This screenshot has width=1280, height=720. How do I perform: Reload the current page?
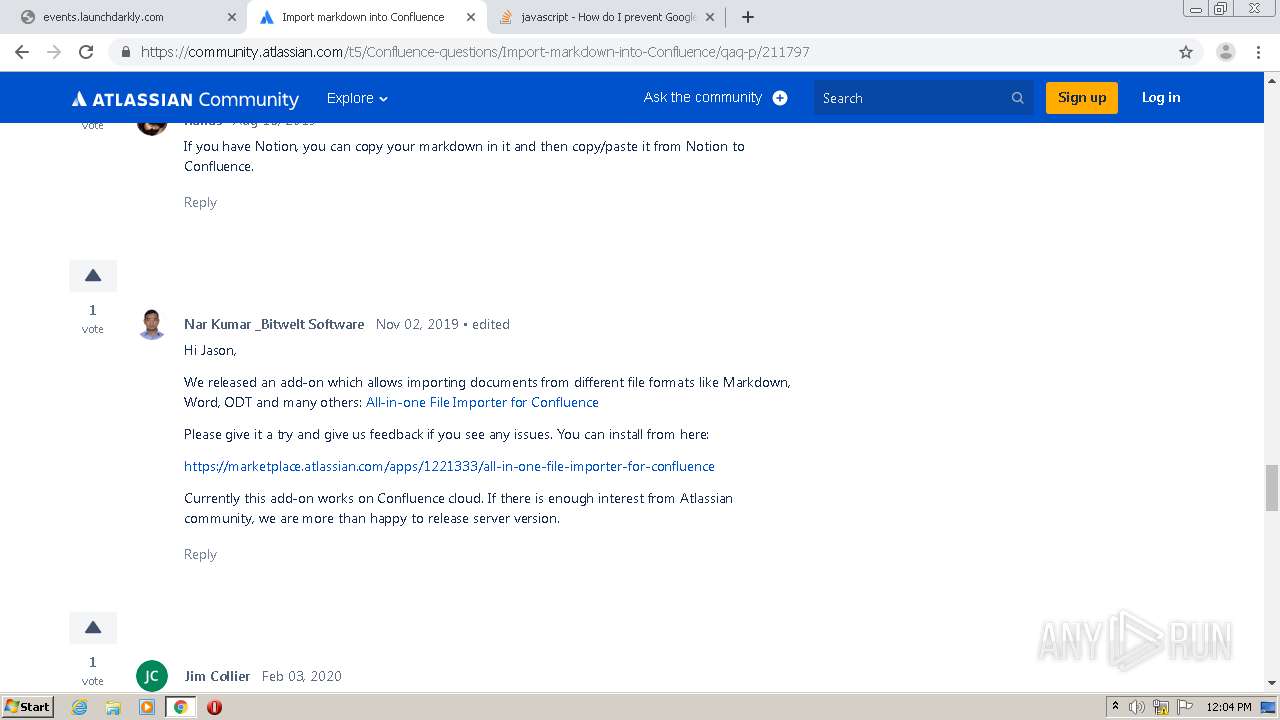[86, 52]
